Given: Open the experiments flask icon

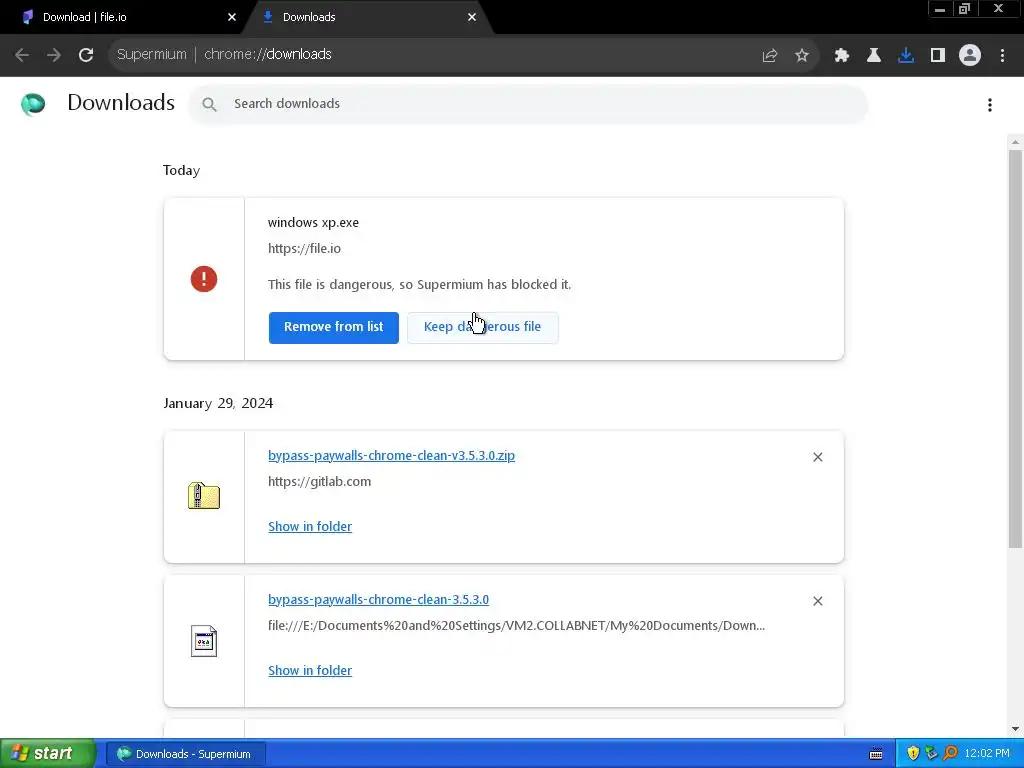Looking at the screenshot, I should tap(874, 56).
